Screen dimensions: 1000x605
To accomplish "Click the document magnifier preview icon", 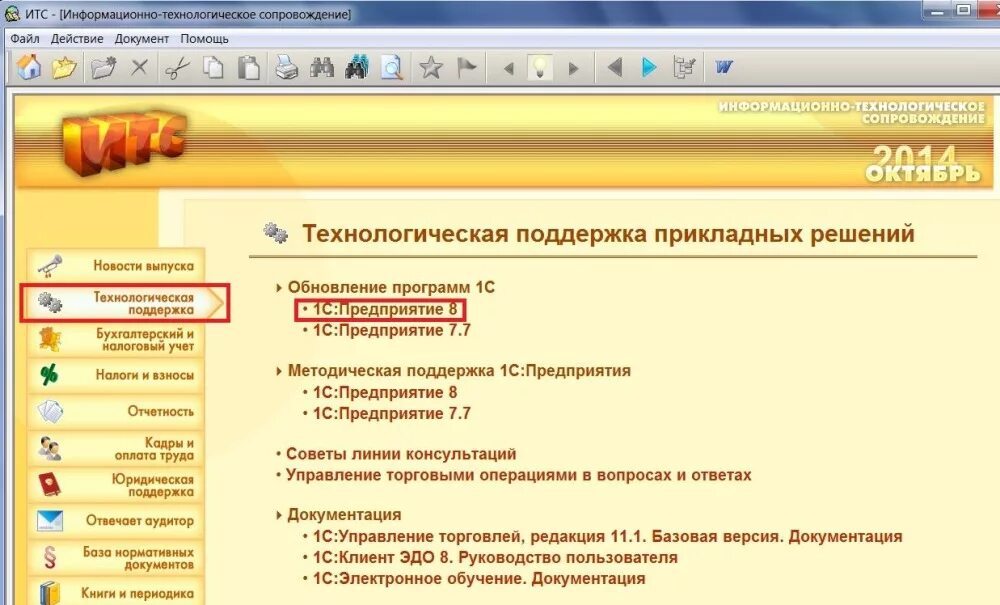I will 392,67.
